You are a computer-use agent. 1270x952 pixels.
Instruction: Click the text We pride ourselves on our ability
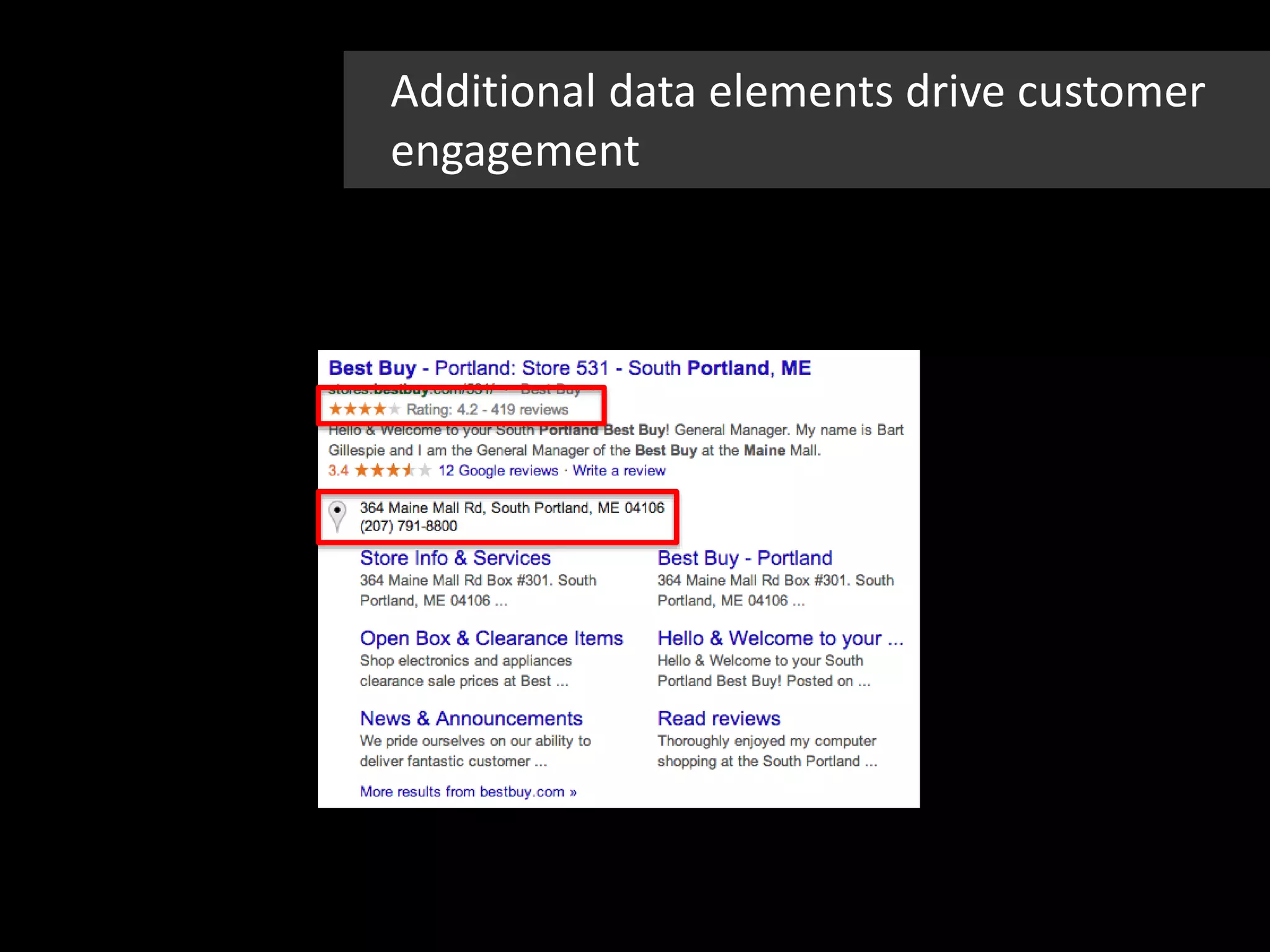coord(475,741)
